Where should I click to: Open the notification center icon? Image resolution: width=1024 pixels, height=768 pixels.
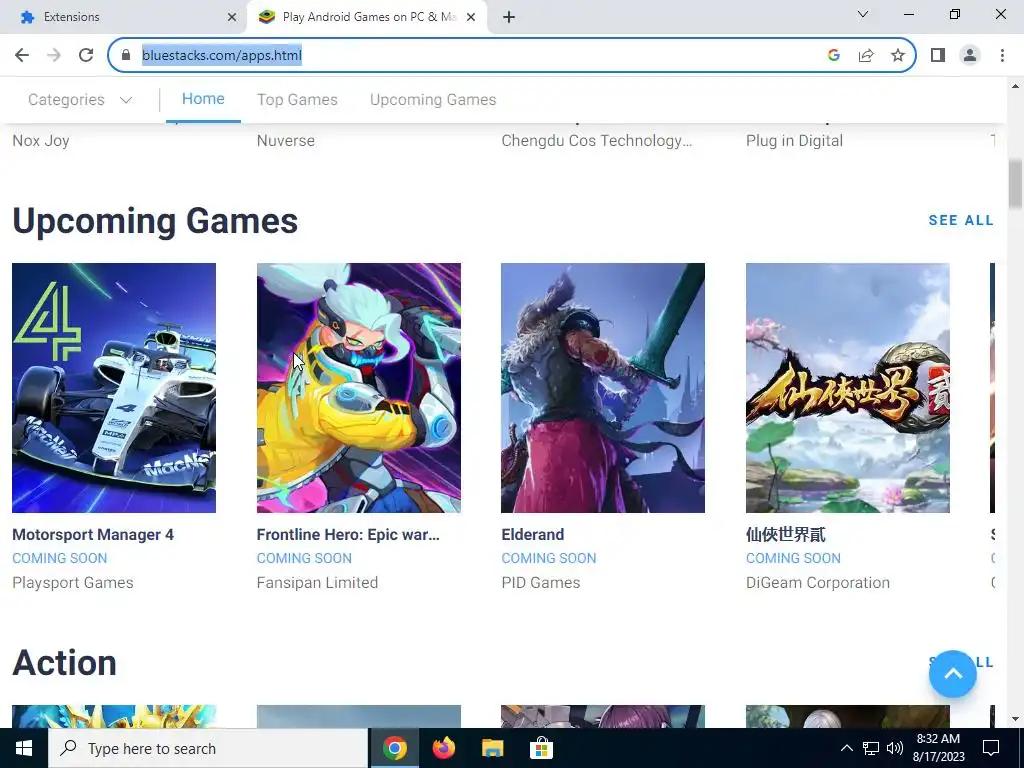coord(991,748)
